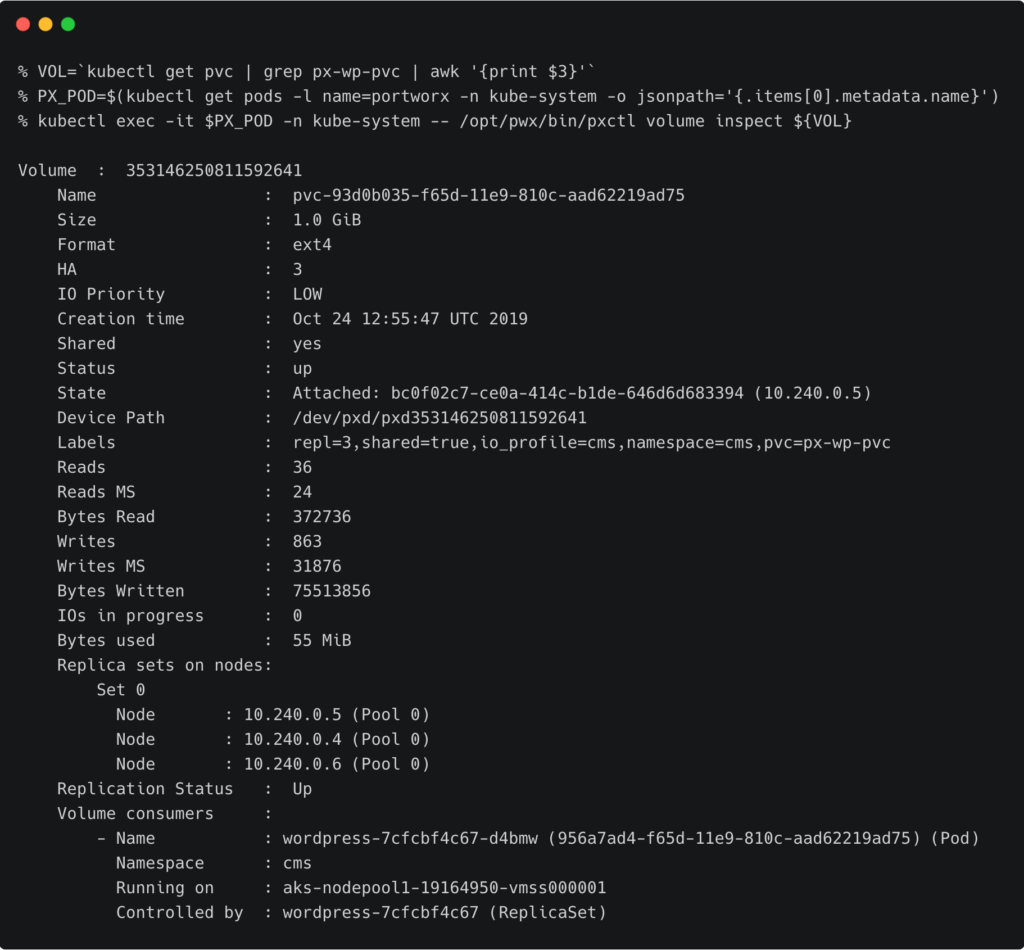The width and height of the screenshot is (1024, 950).
Task: Click the pxctl volume inspect command line
Action: (435, 121)
